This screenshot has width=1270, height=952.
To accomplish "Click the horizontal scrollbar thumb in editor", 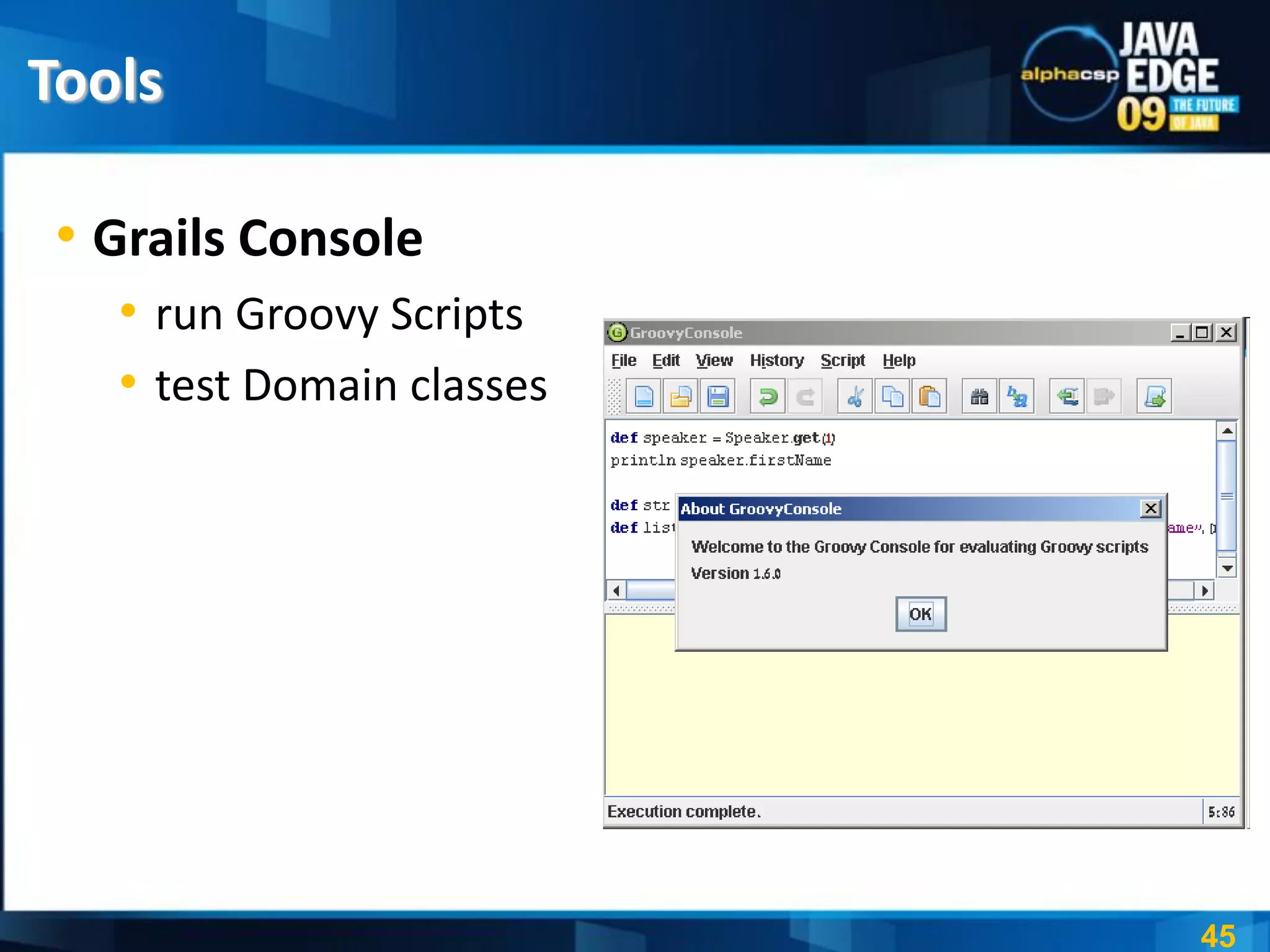I will tap(651, 590).
